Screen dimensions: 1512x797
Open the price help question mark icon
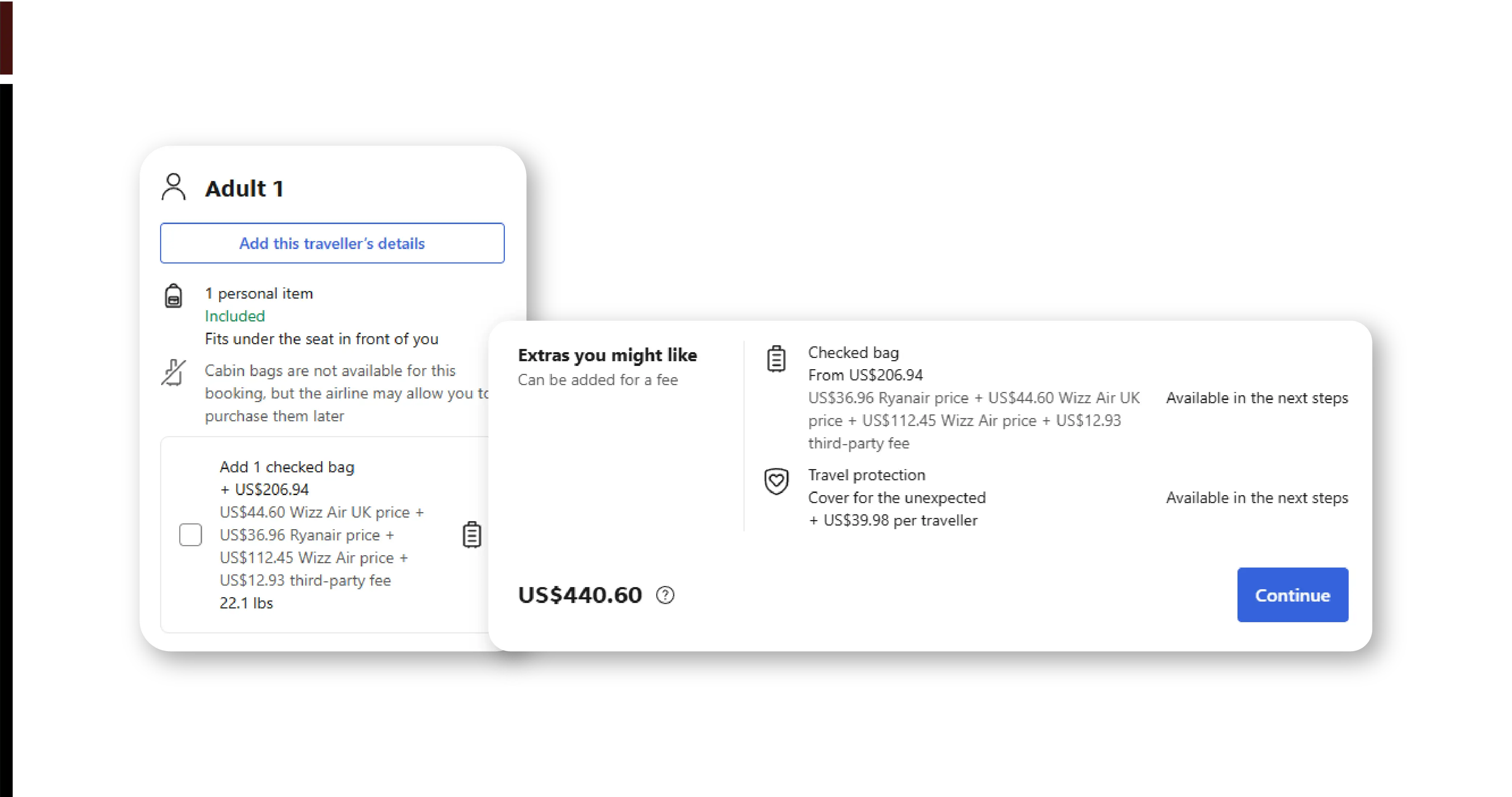point(665,595)
